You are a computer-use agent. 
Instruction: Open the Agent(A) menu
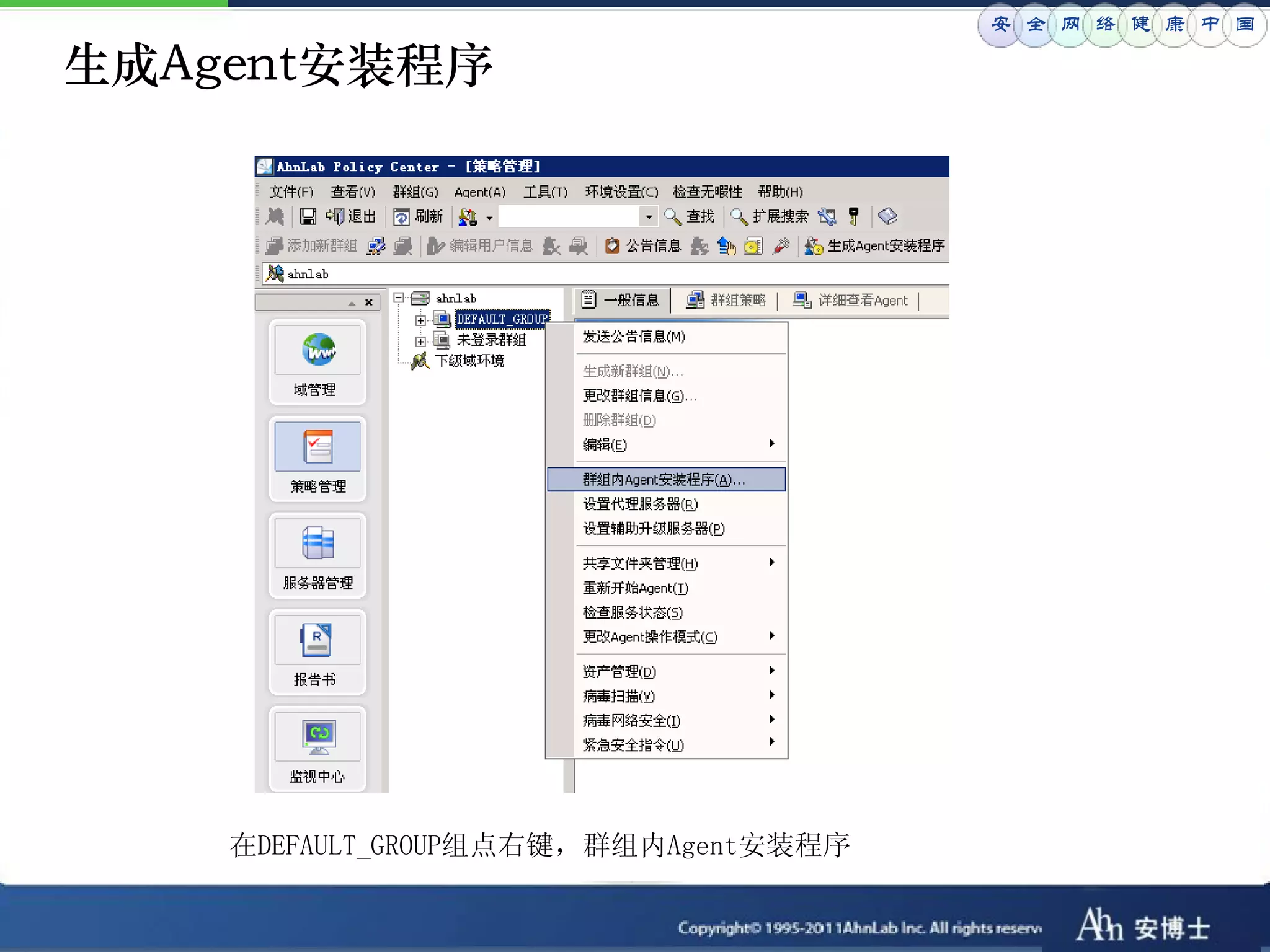pyautogui.click(x=480, y=192)
